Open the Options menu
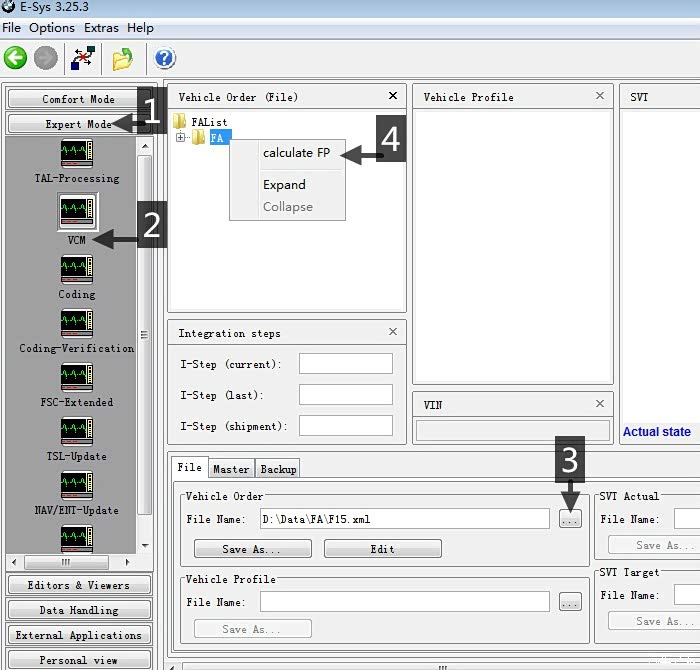This screenshot has width=700, height=670. coord(52,28)
